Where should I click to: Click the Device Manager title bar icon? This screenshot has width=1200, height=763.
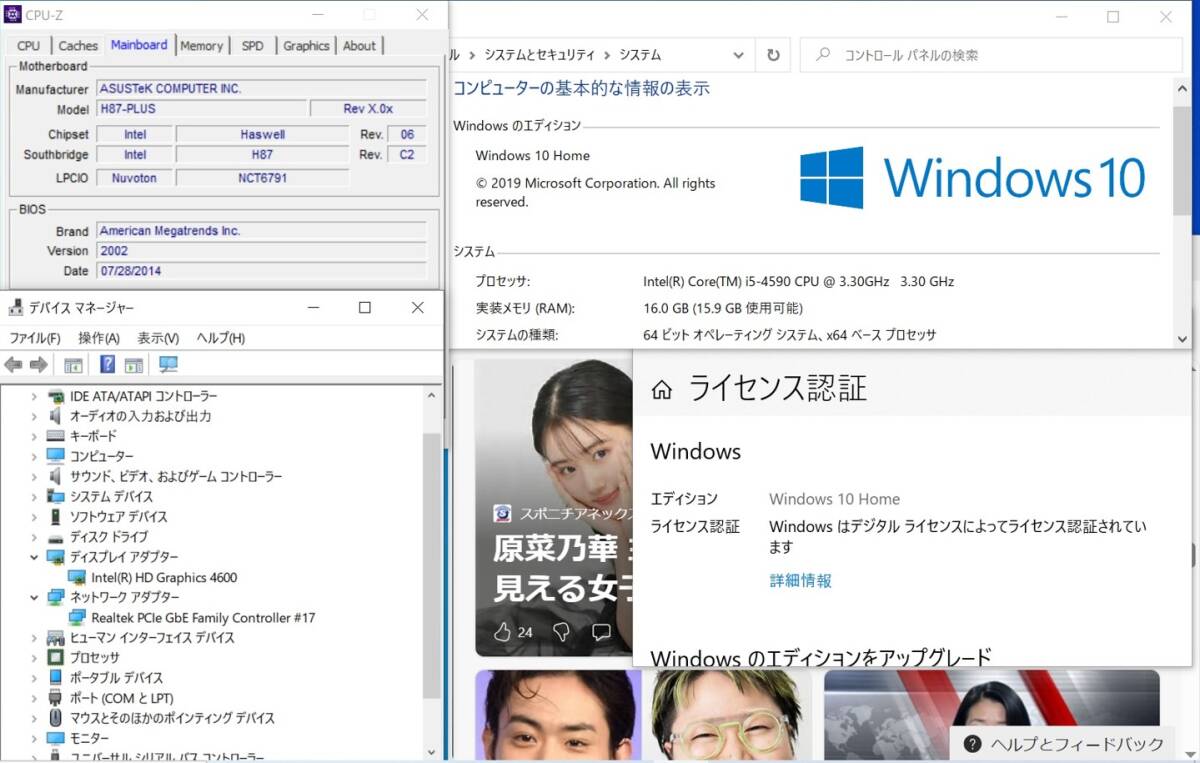[x=15, y=308]
